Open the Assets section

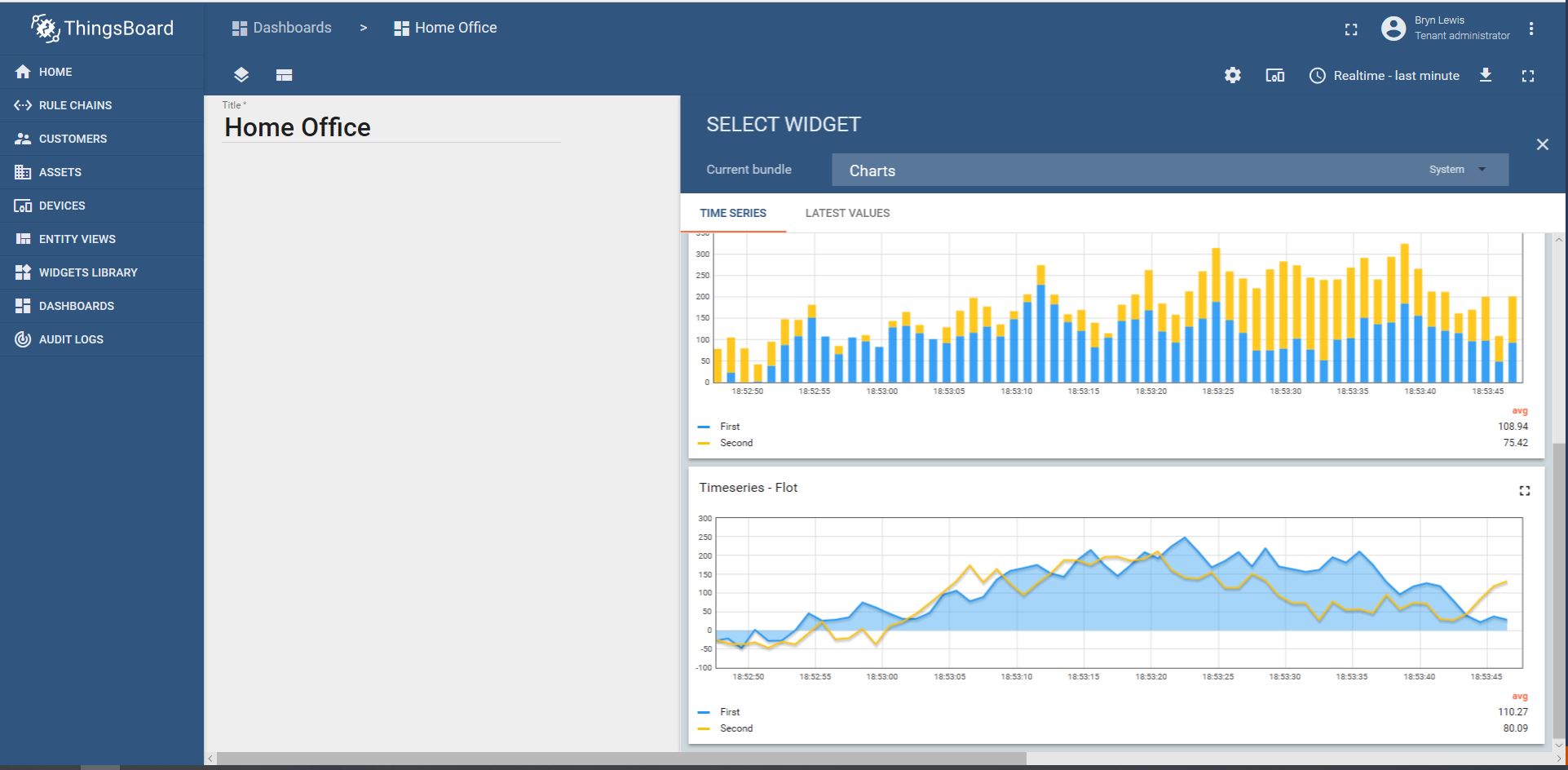(x=60, y=172)
